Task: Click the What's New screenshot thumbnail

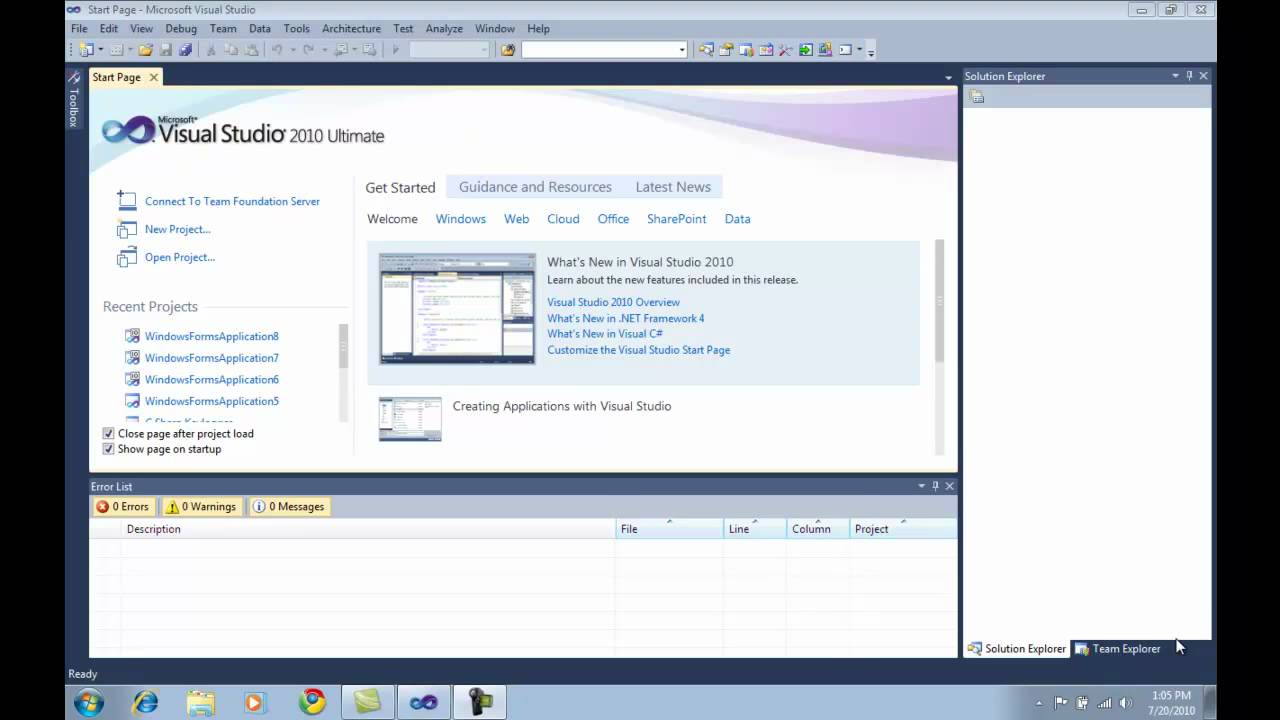Action: pyautogui.click(x=457, y=308)
